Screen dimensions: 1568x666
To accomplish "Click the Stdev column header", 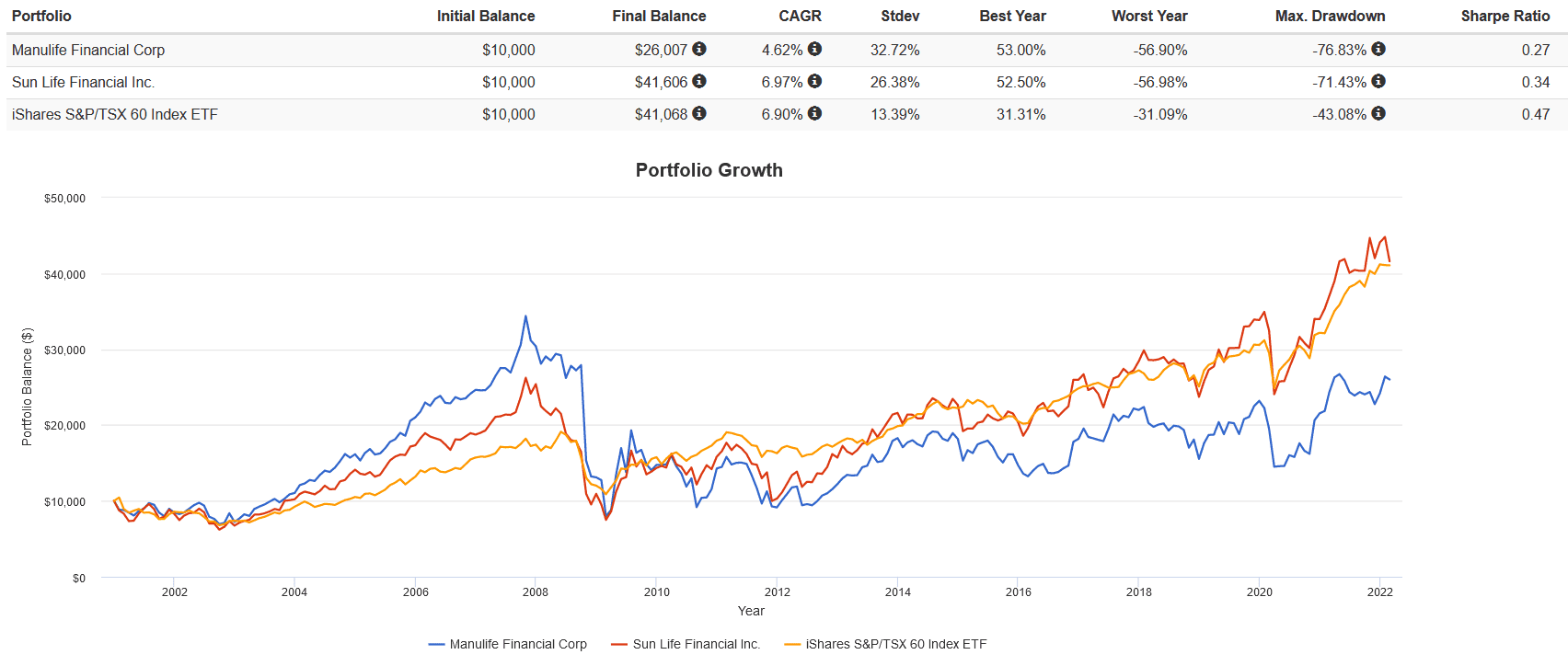I will tap(899, 16).
